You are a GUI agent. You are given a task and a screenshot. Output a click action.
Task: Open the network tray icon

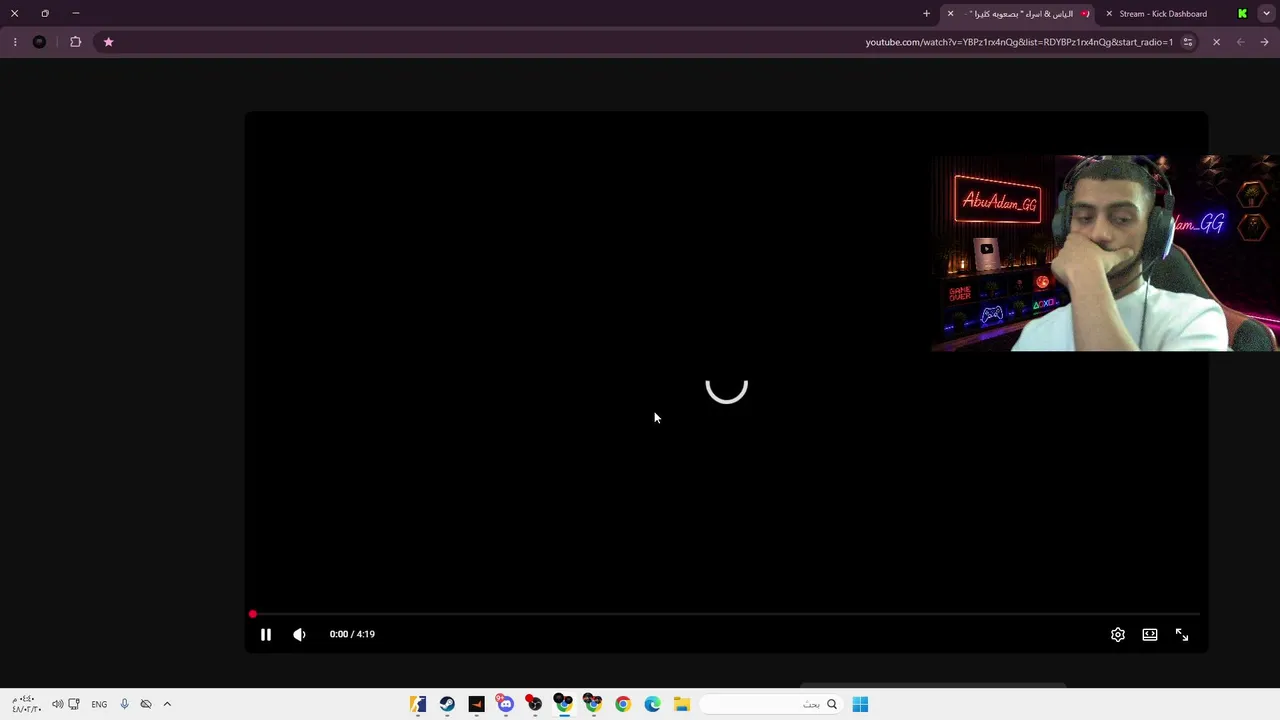[74, 704]
